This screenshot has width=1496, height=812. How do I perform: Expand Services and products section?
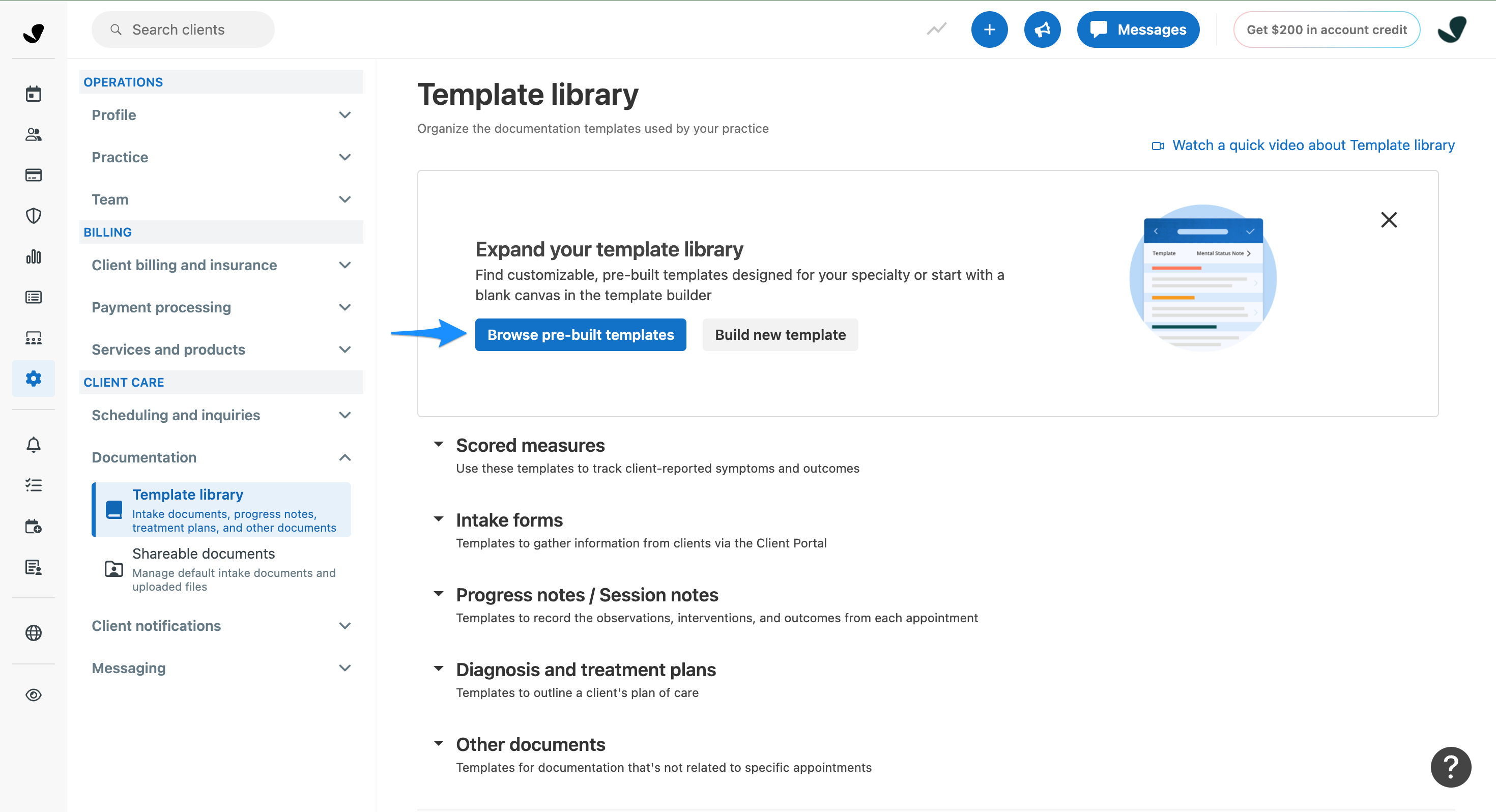tap(221, 349)
